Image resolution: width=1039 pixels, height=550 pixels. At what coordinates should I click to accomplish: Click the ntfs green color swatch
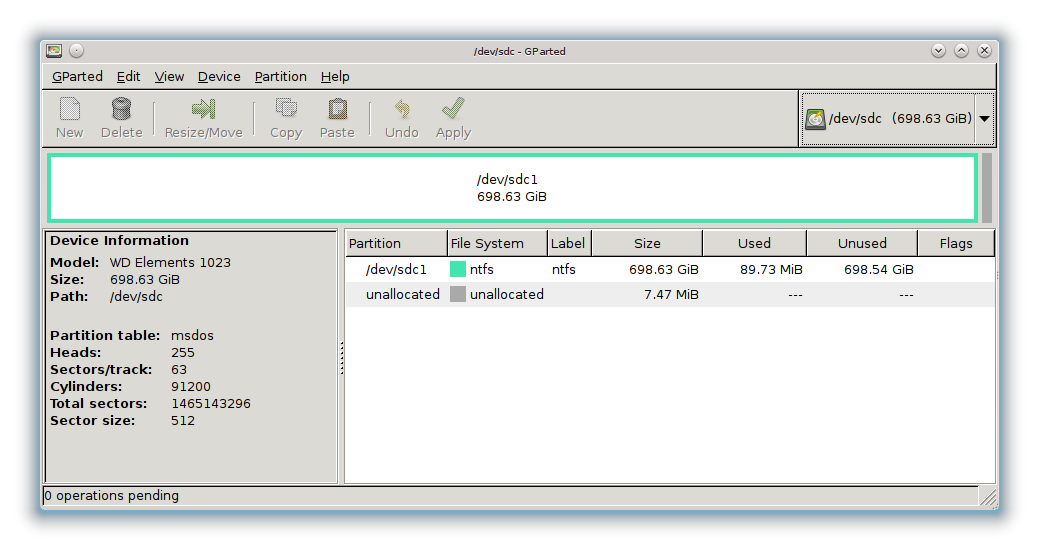(x=458, y=269)
